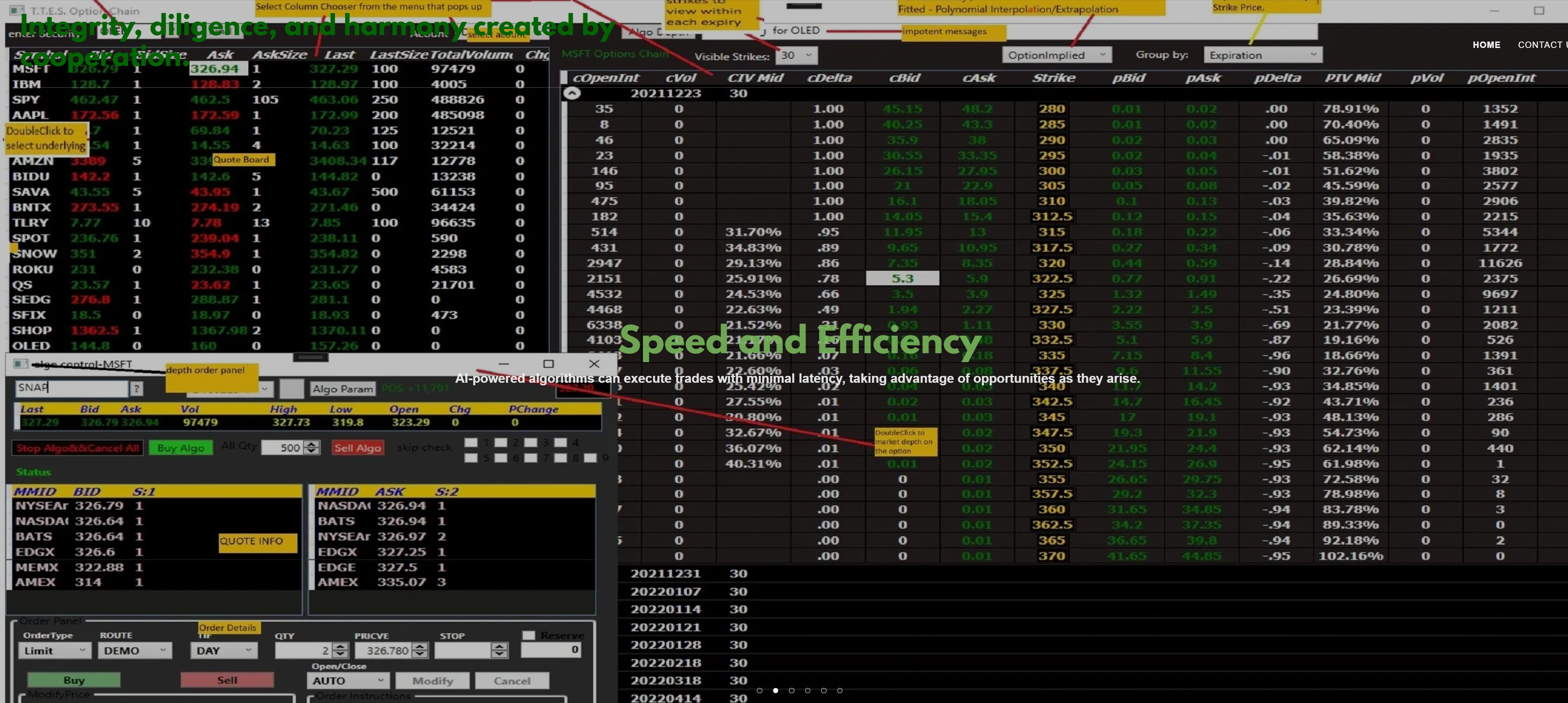Sort by the cBid column header
This screenshot has height=703, width=1568.
click(904, 78)
